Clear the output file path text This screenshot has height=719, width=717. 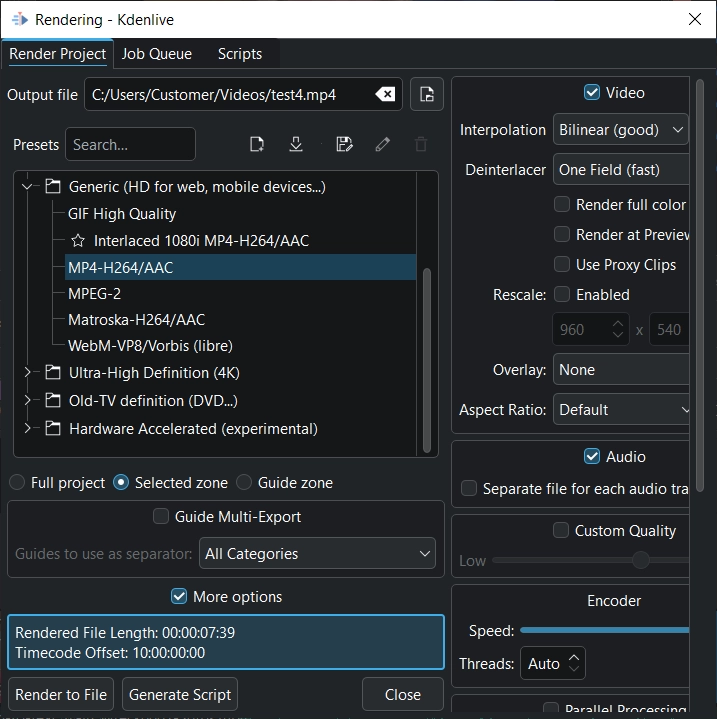[x=385, y=95]
